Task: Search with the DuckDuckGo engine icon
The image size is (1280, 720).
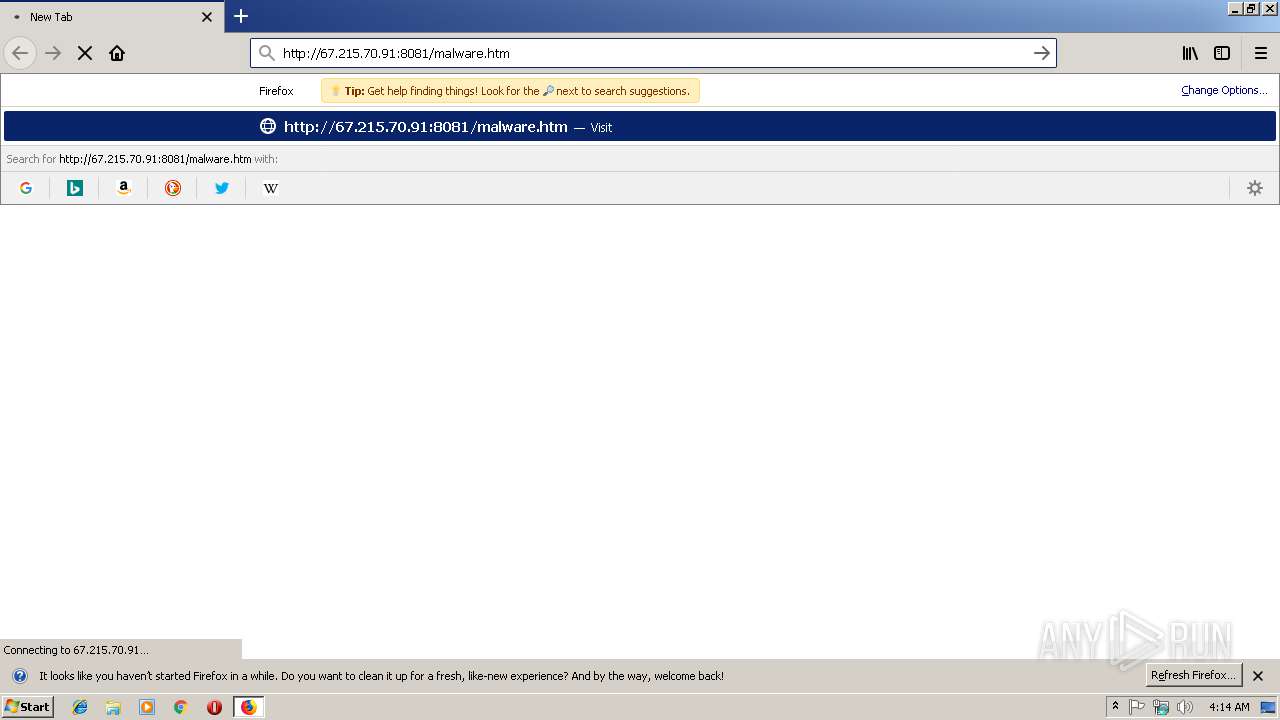Action: tap(173, 188)
